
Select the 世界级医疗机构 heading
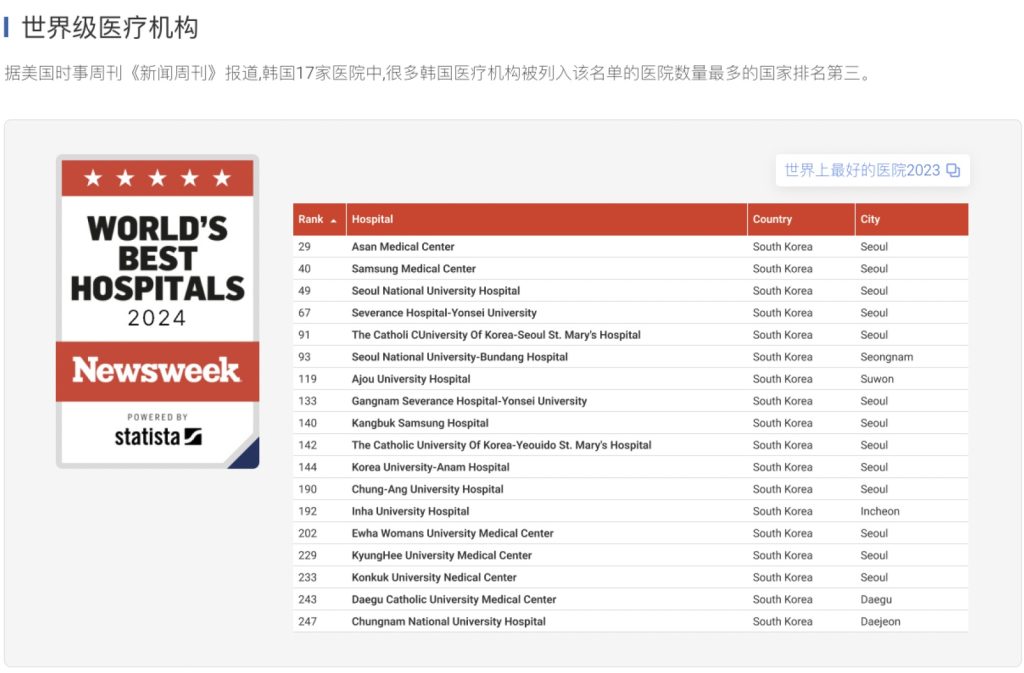[110, 27]
